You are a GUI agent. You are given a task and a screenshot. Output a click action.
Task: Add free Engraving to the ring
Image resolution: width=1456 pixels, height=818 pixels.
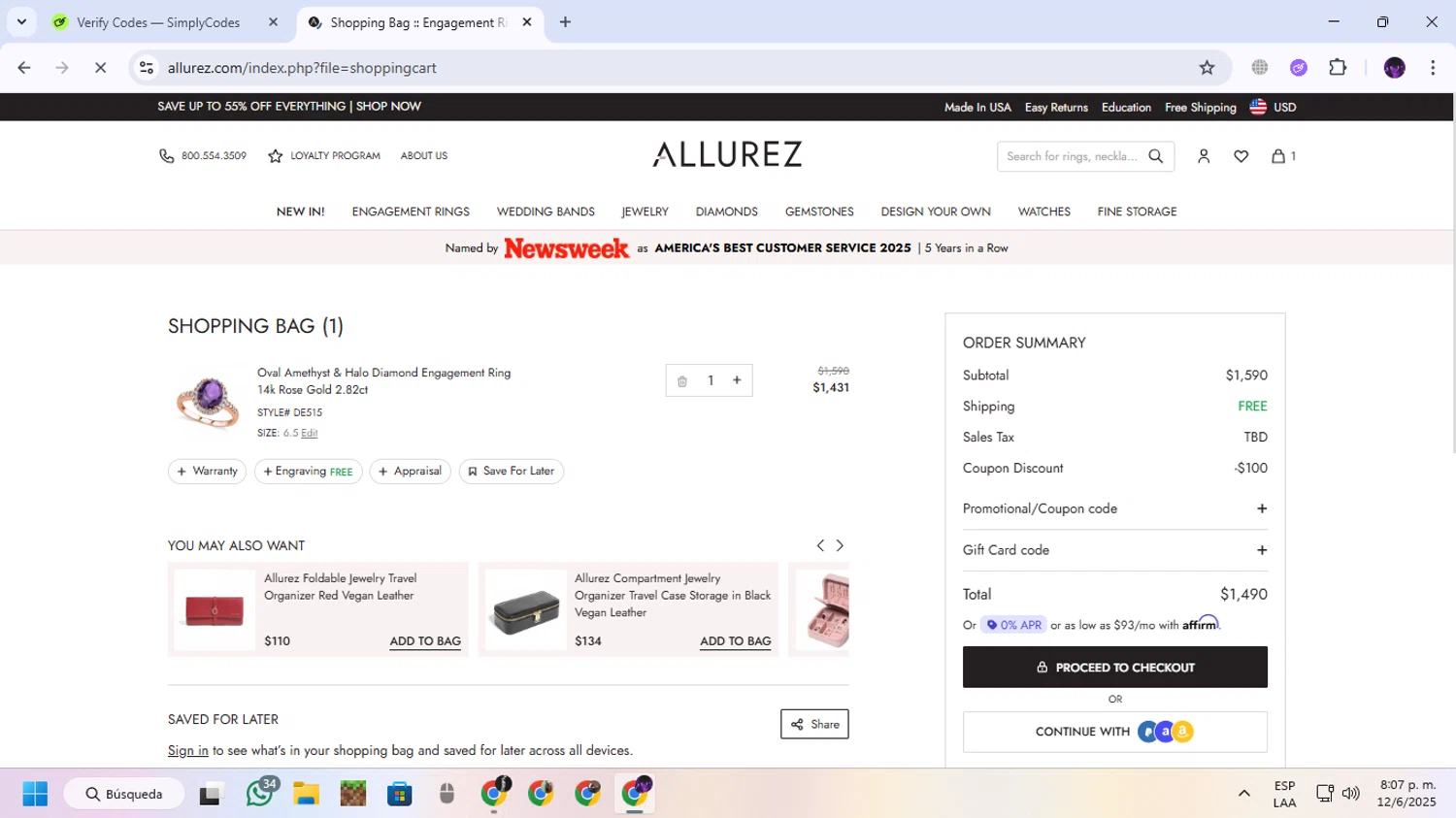[309, 472]
